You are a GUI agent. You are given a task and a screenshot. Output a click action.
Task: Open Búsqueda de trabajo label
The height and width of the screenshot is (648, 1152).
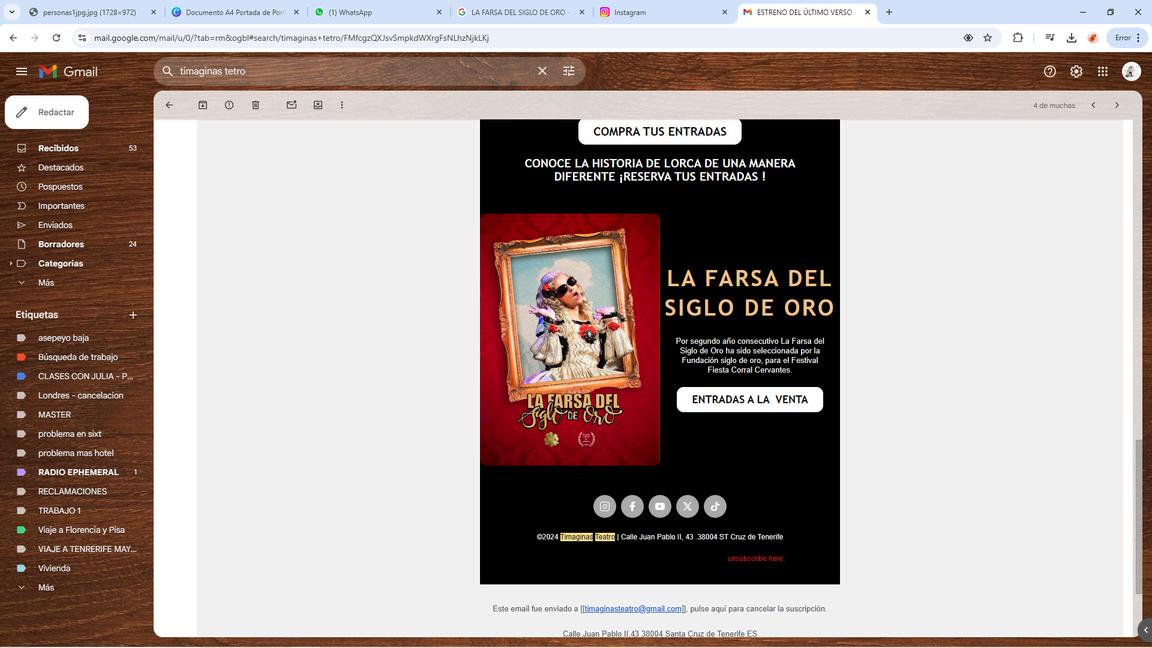pos(76,357)
